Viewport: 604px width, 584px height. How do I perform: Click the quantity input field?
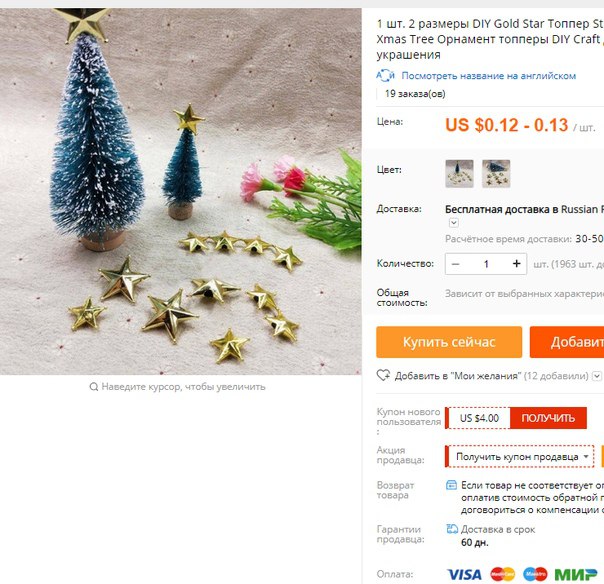[486, 264]
